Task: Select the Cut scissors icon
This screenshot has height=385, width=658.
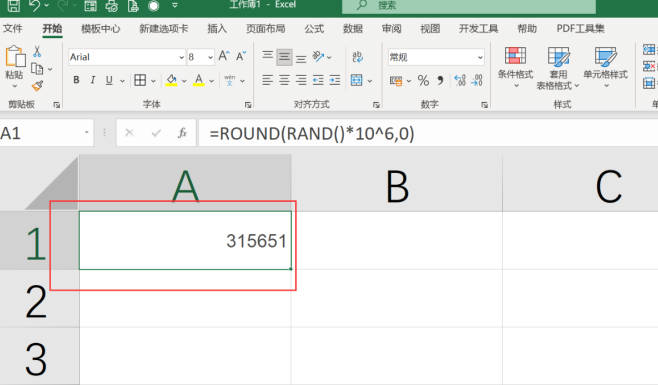Action: coord(37,52)
